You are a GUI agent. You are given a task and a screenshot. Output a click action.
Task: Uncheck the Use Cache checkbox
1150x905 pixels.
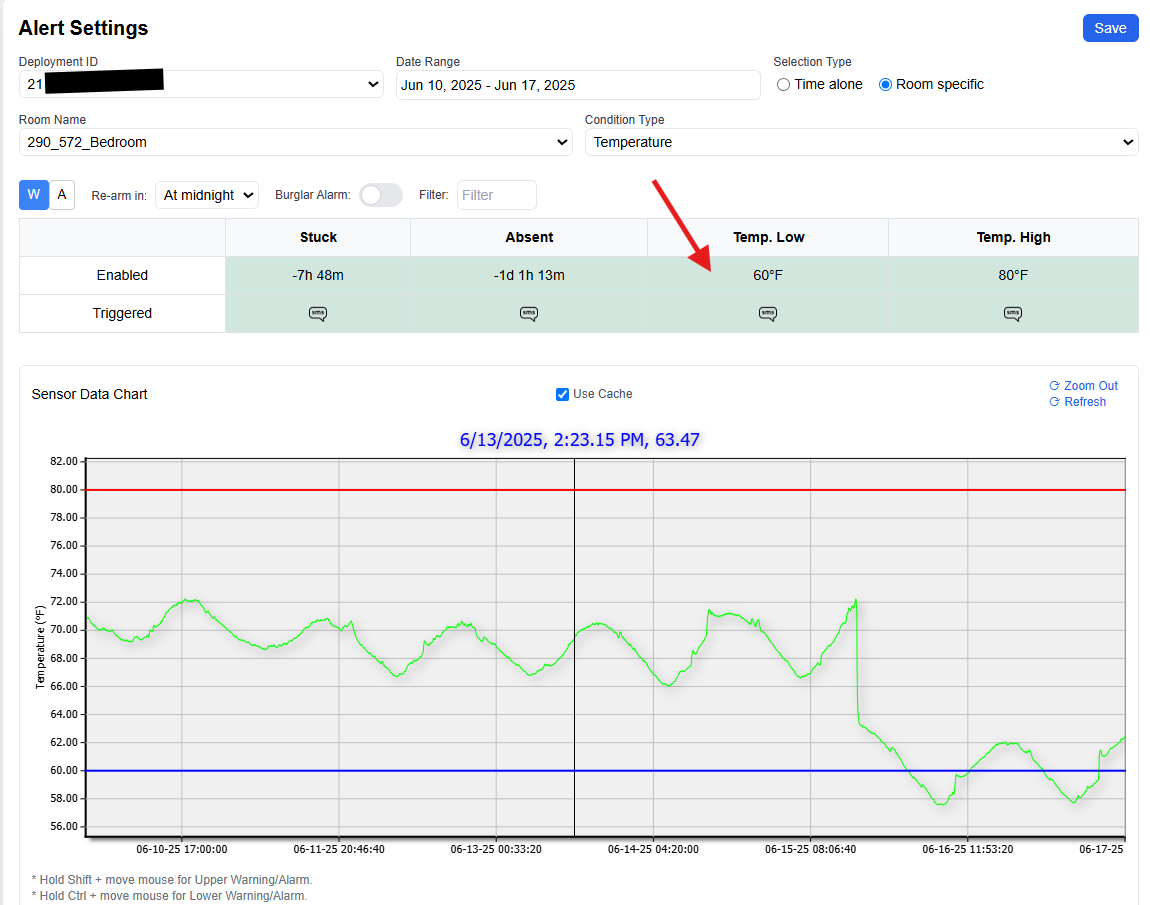(562, 394)
